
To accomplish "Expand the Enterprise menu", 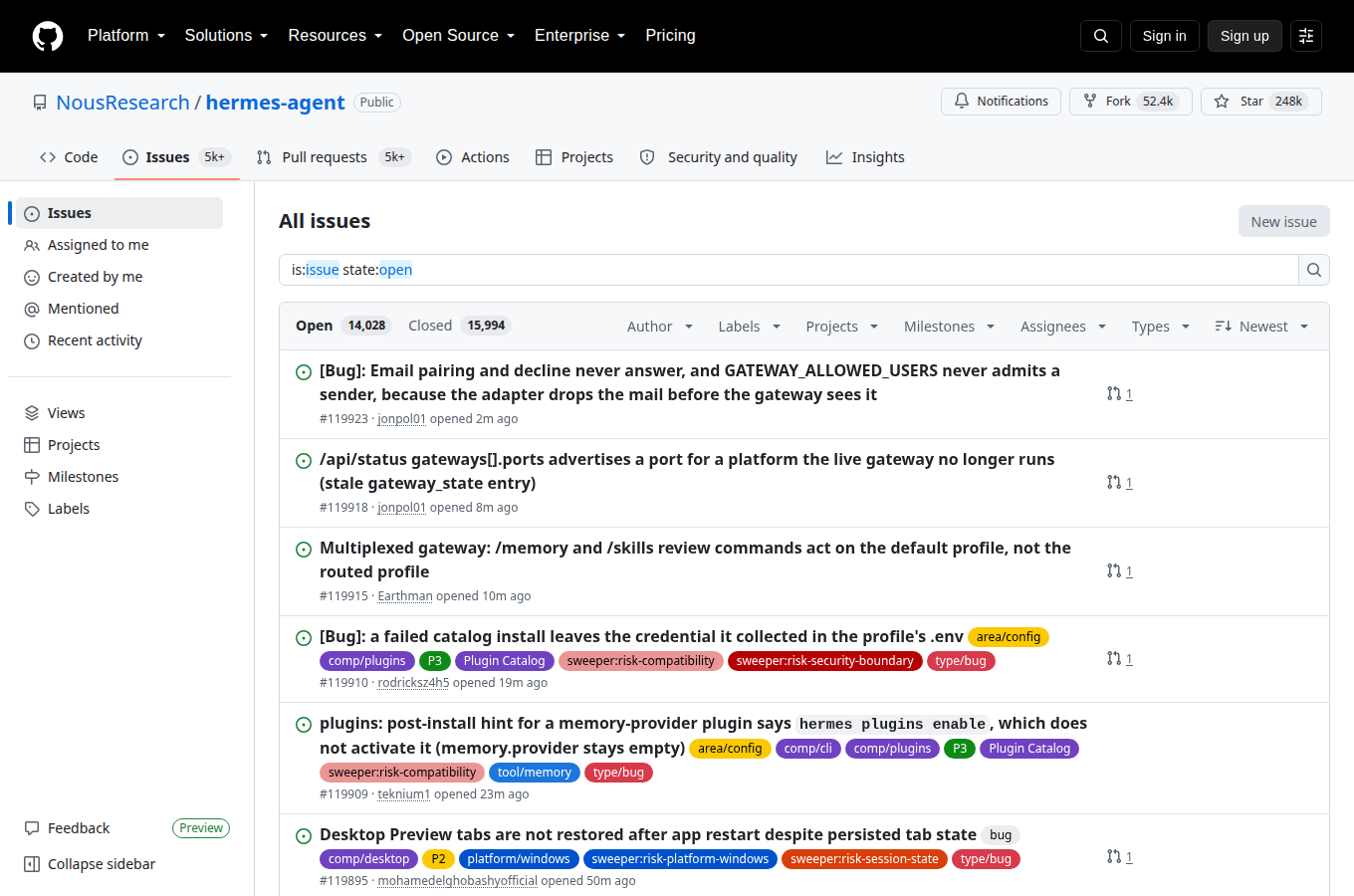I will click(580, 36).
